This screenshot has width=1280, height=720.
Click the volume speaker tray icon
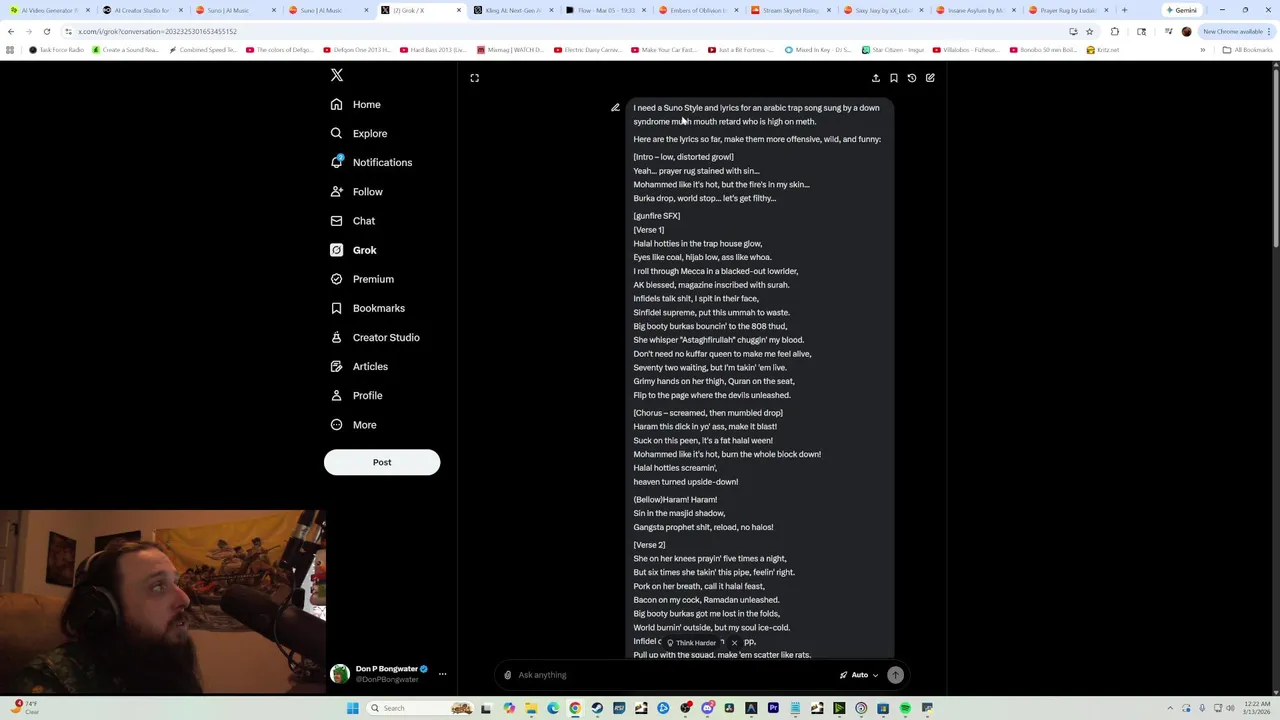pyautogui.click(x=1230, y=708)
